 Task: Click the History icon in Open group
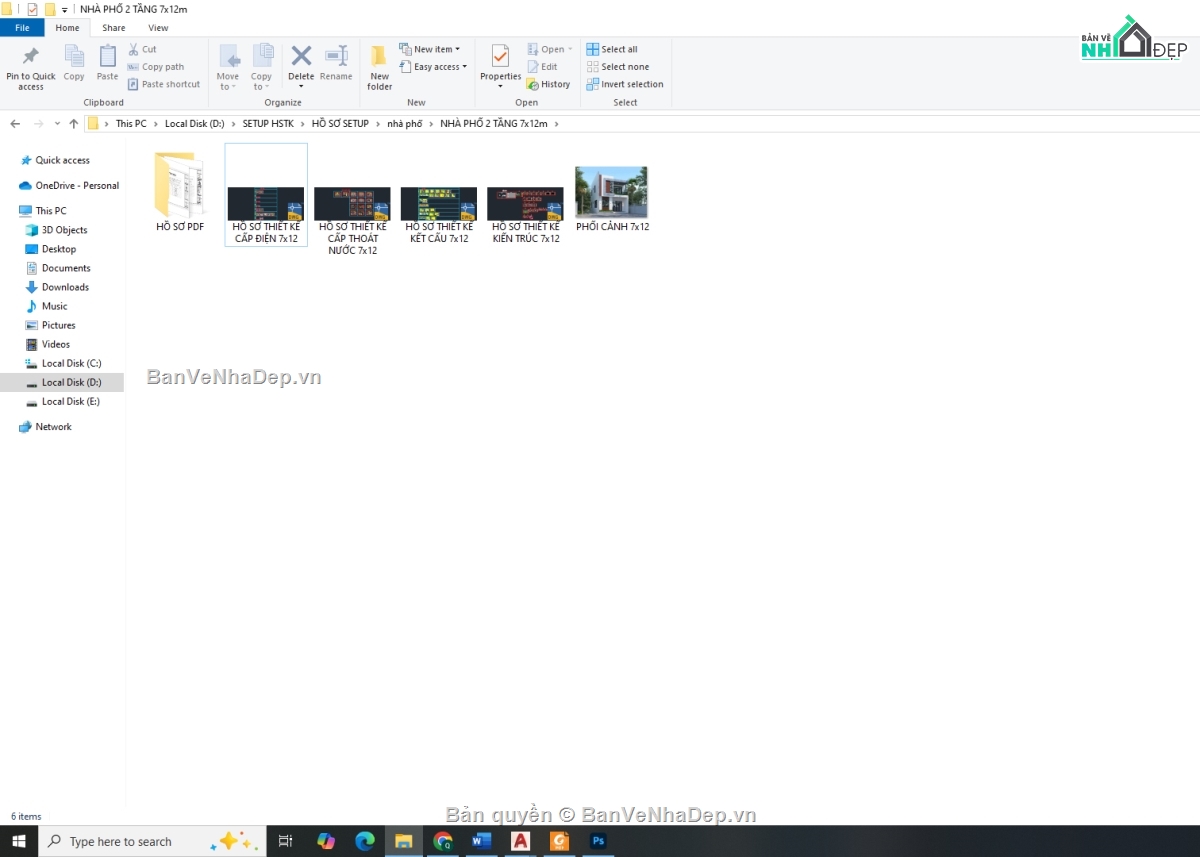click(x=549, y=85)
